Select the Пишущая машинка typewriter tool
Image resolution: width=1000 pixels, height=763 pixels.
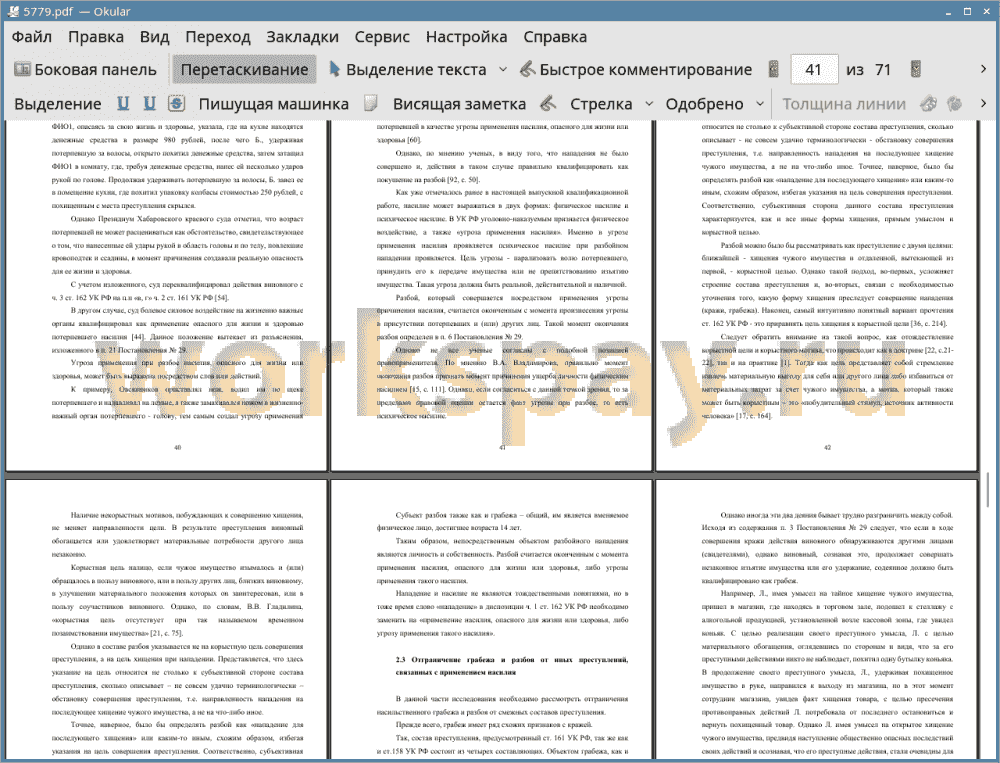click(x=274, y=104)
